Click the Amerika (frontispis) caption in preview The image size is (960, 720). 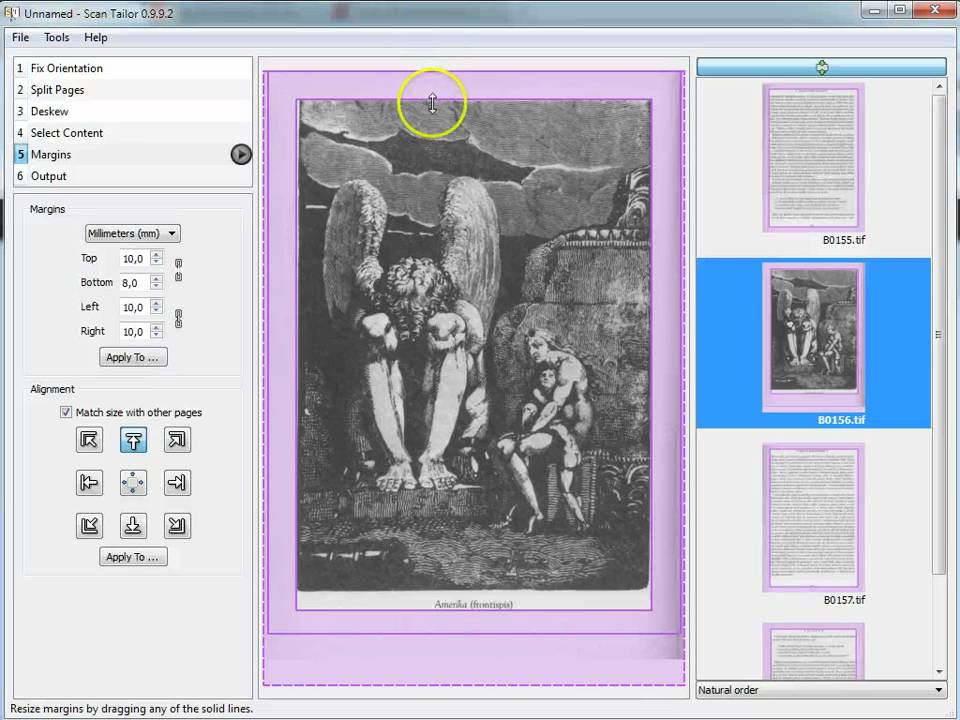click(473, 604)
